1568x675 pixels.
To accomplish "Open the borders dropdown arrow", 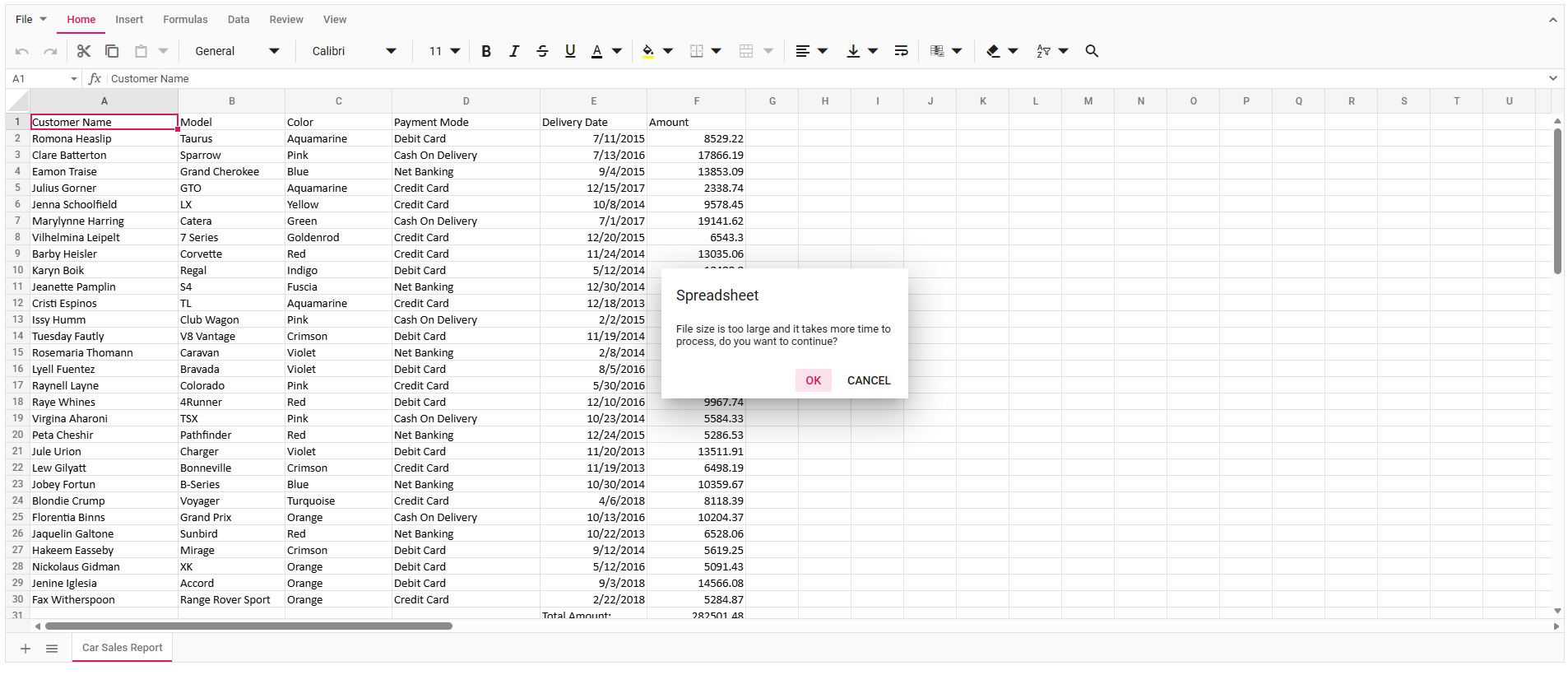I will click(717, 51).
